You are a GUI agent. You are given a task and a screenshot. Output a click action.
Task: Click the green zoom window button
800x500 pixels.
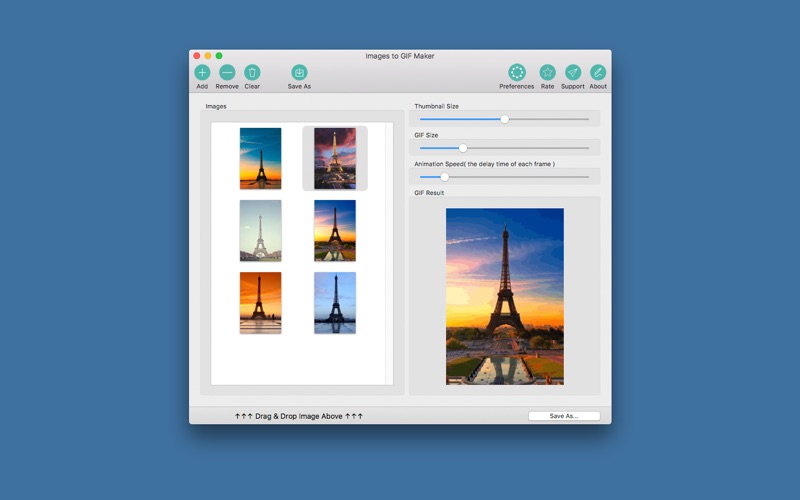point(219,56)
